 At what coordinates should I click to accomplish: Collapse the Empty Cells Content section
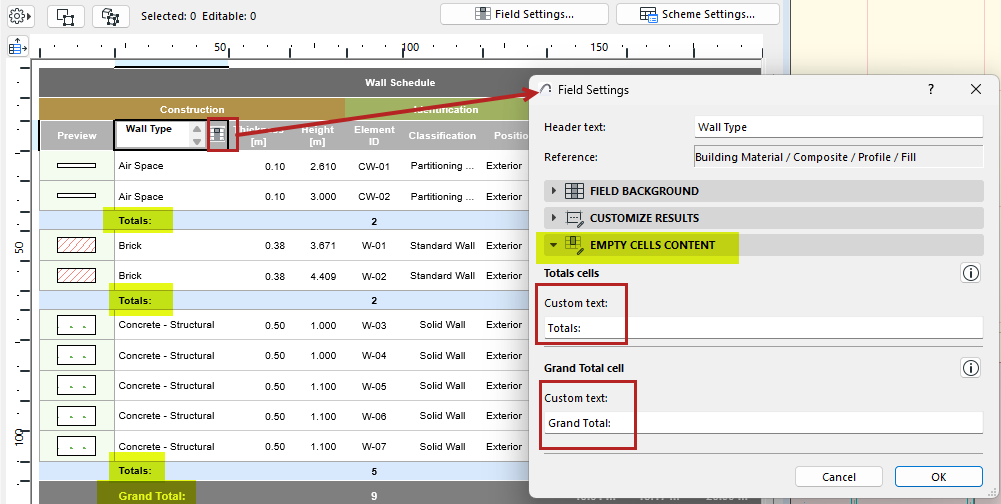click(x=553, y=245)
